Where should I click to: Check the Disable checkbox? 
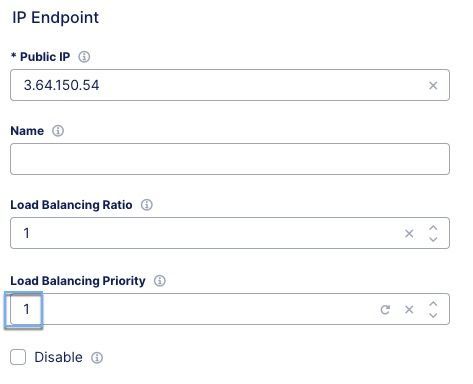(18, 357)
